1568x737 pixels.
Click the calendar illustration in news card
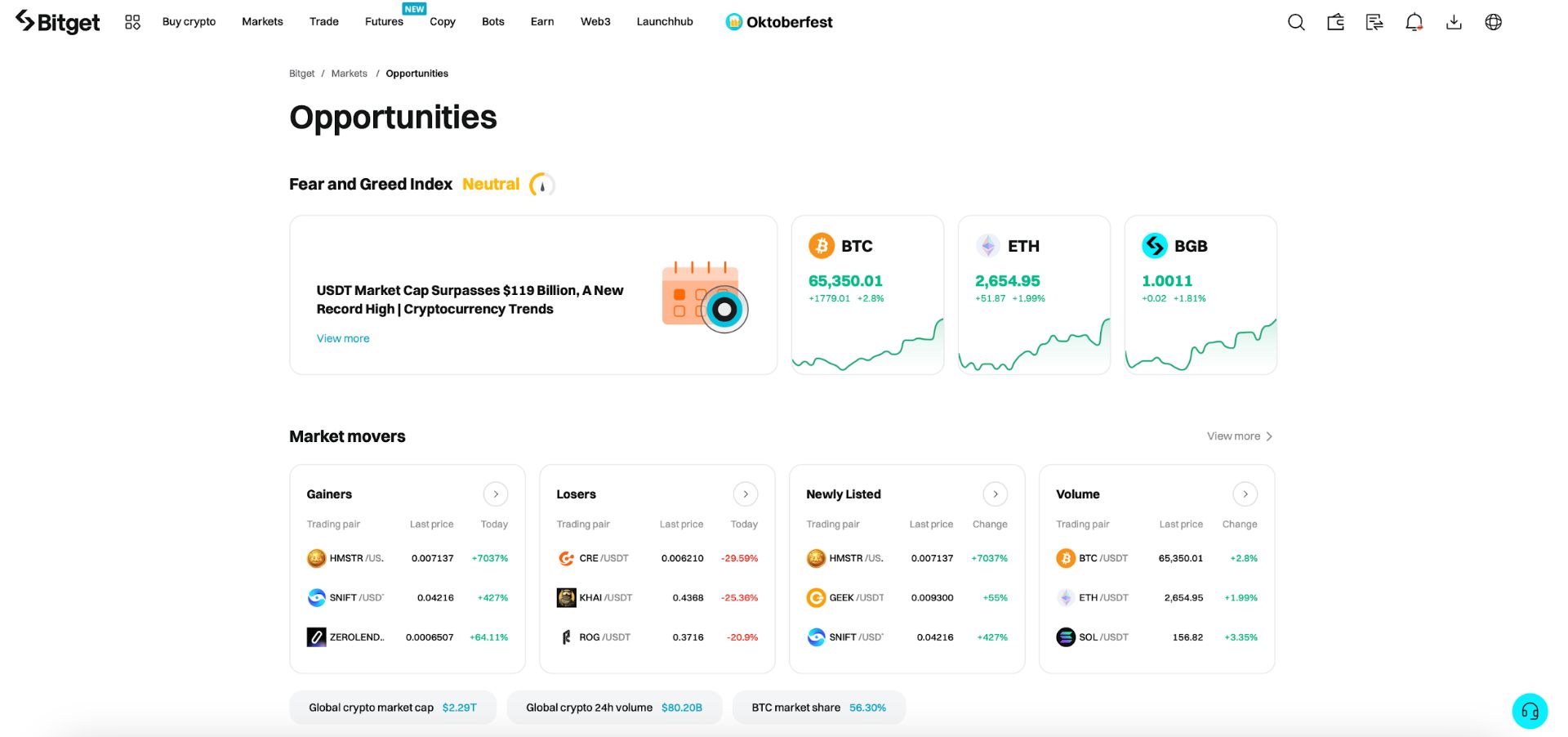click(705, 297)
